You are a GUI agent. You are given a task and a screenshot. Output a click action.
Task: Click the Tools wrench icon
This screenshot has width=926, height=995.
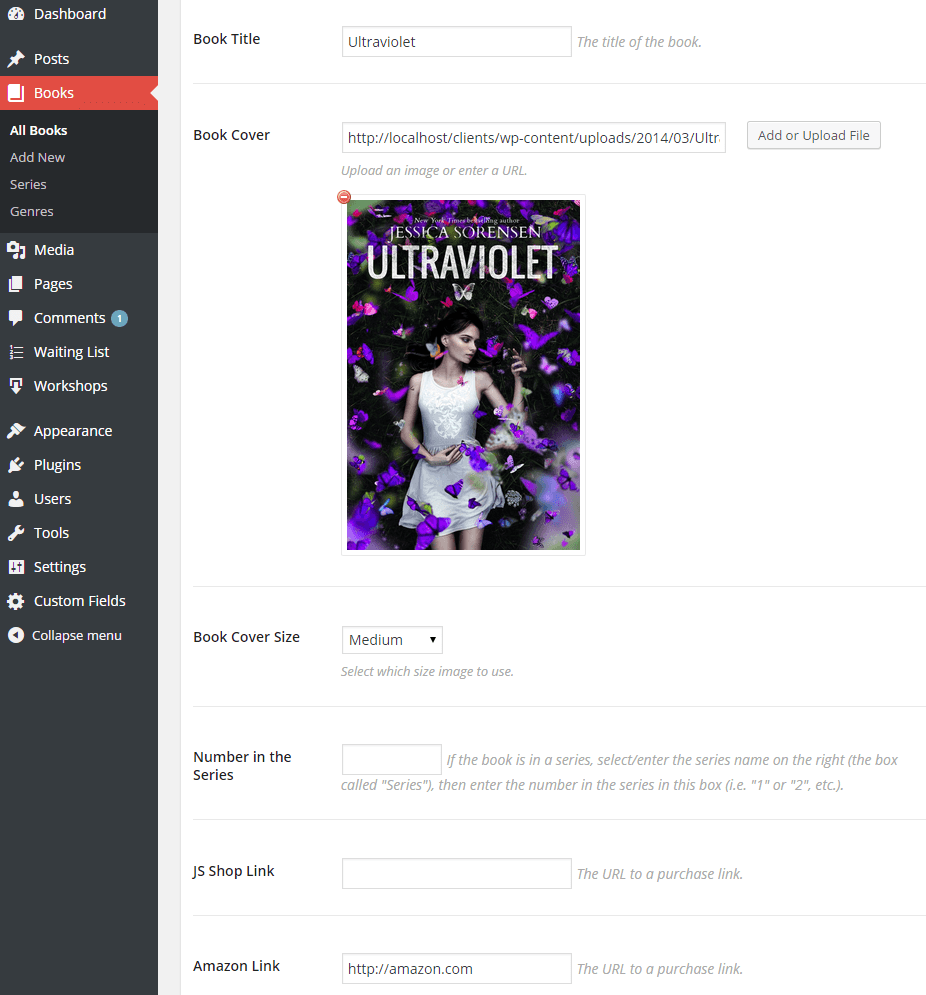point(16,533)
